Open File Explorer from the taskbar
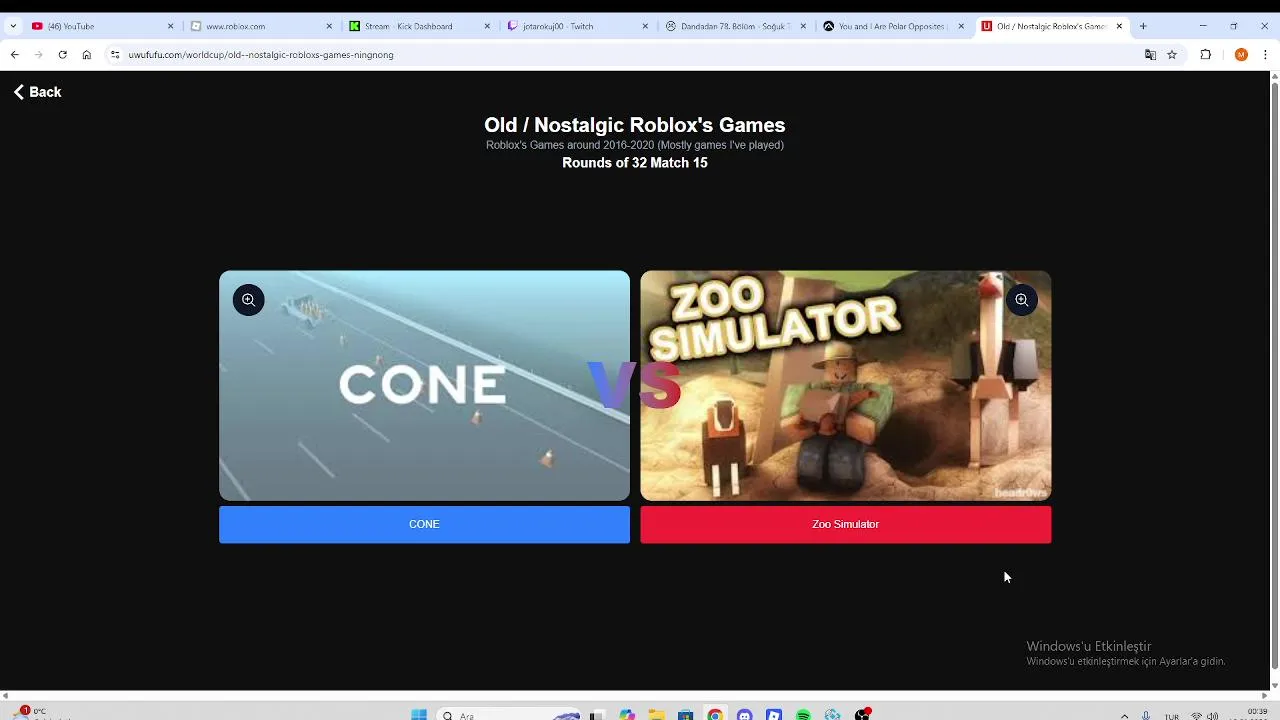 point(656,714)
